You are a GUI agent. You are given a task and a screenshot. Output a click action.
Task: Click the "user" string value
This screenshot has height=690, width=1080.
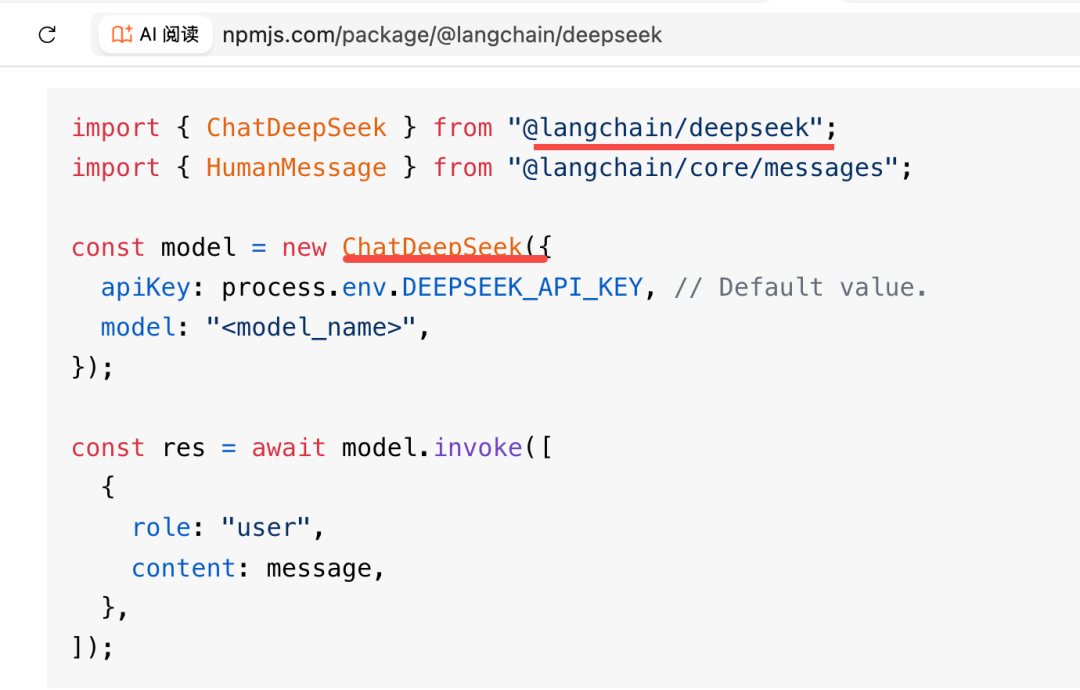tap(266, 527)
